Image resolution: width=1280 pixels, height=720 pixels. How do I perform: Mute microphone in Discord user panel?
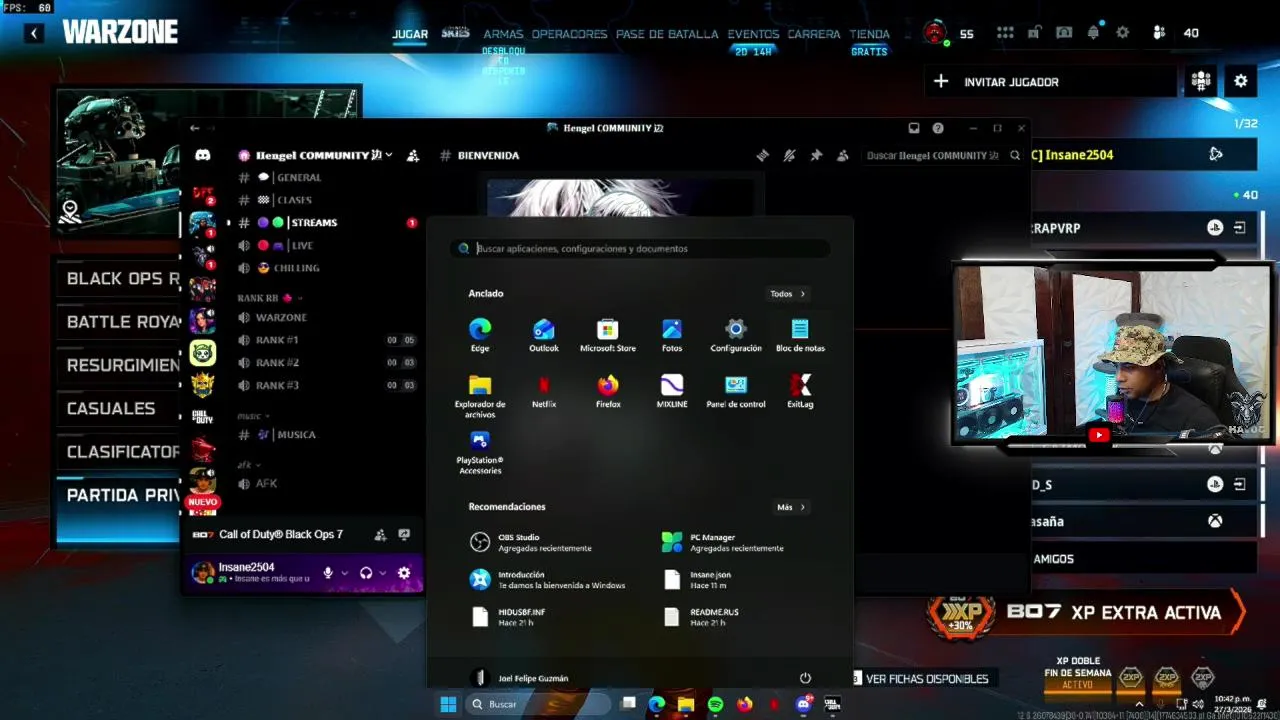[x=327, y=573]
